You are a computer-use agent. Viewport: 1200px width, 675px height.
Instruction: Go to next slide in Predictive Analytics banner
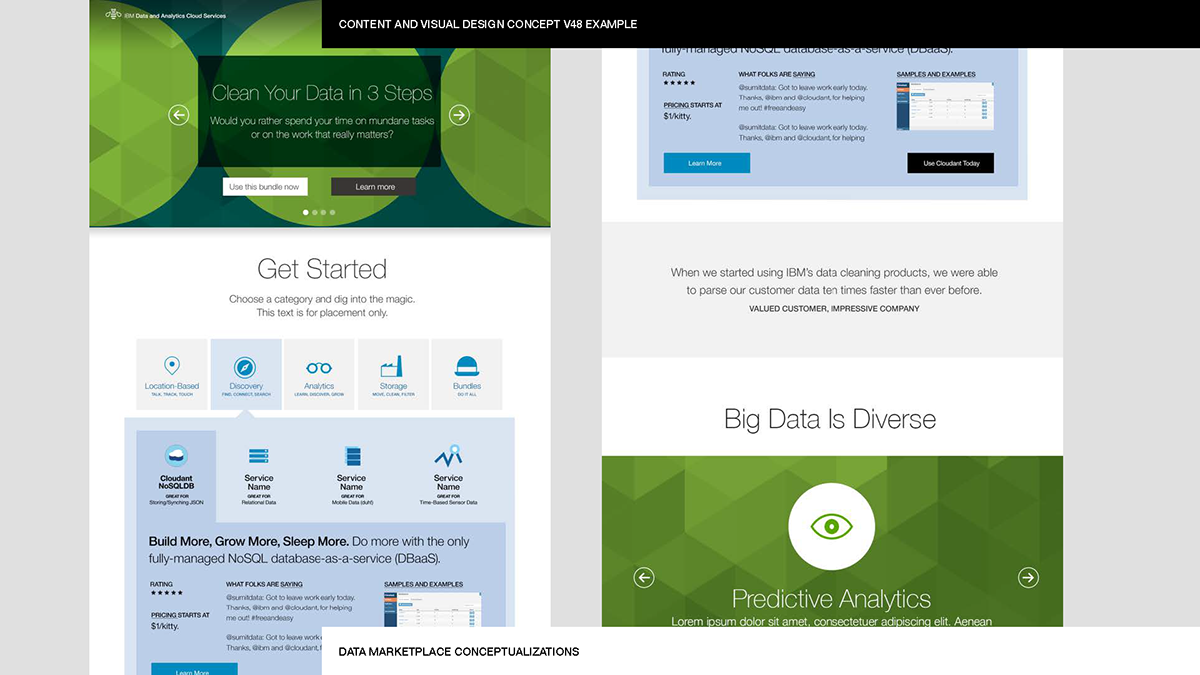[1028, 577]
